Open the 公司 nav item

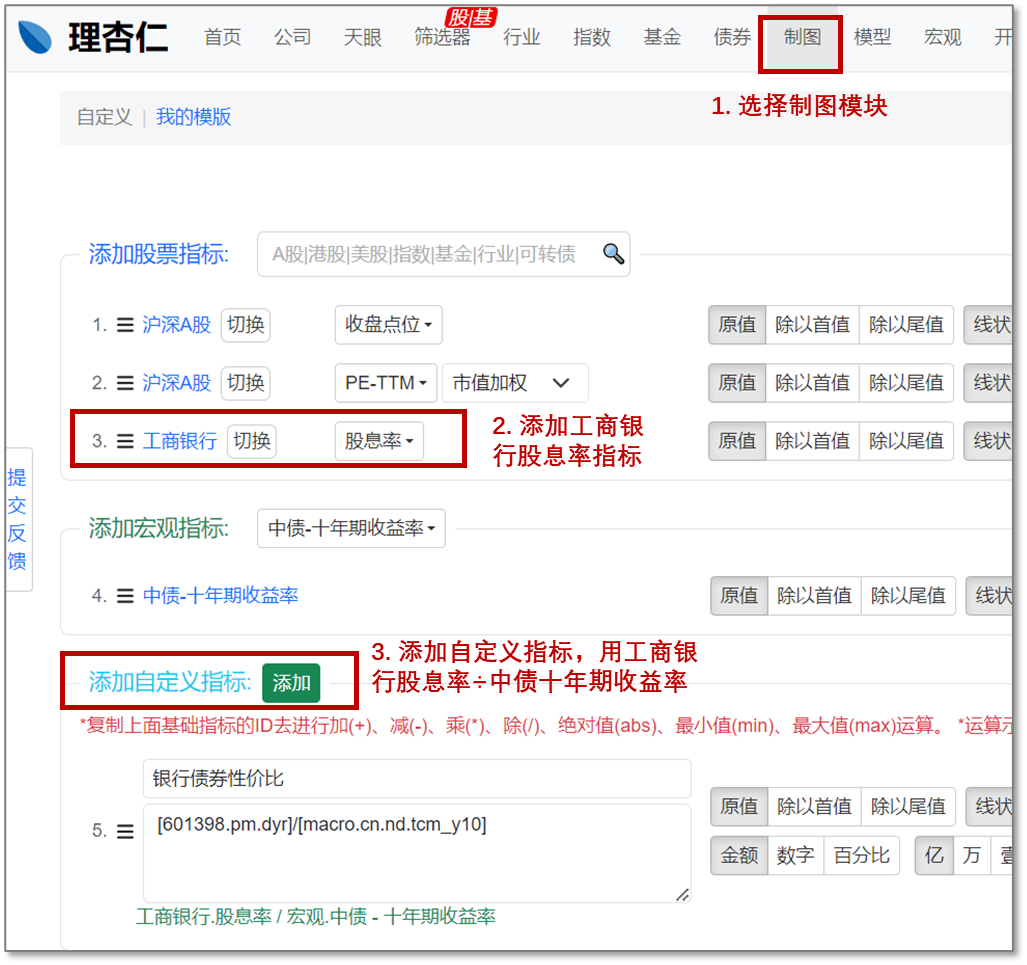292,37
